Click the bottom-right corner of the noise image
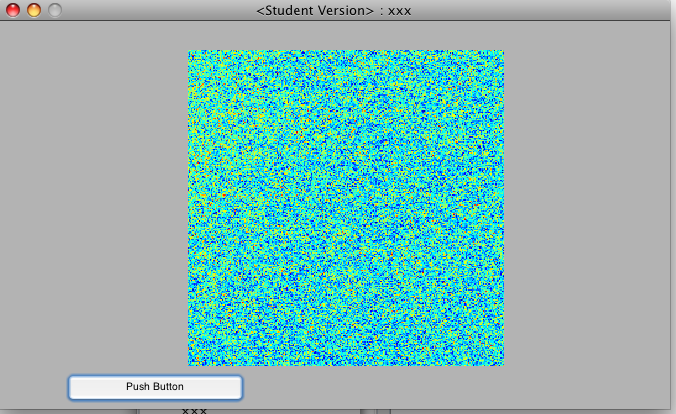The height and width of the screenshot is (414, 676). pyautogui.click(x=502, y=364)
